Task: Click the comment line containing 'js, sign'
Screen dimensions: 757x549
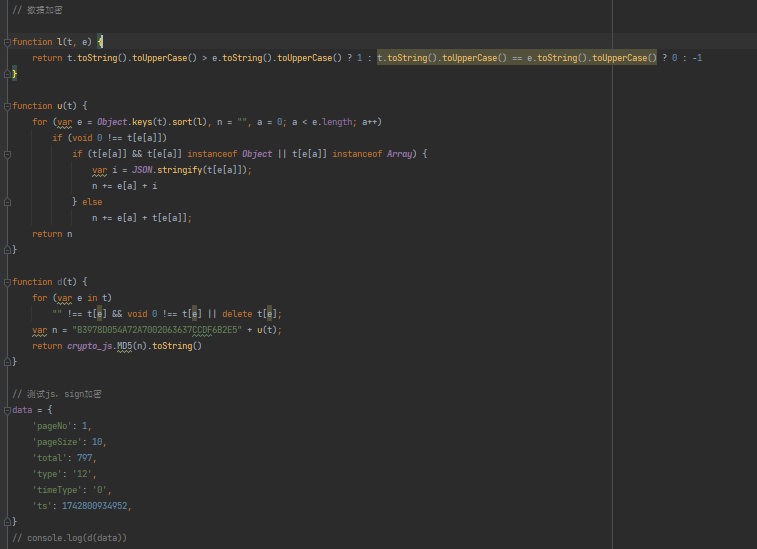Action: 57,394
